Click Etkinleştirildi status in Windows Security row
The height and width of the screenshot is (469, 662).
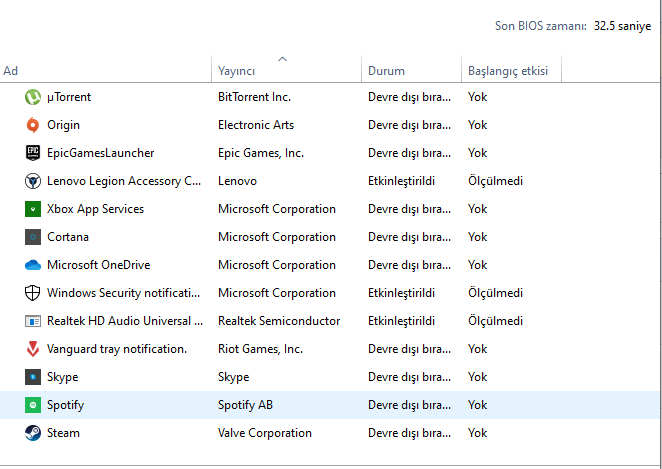[402, 293]
